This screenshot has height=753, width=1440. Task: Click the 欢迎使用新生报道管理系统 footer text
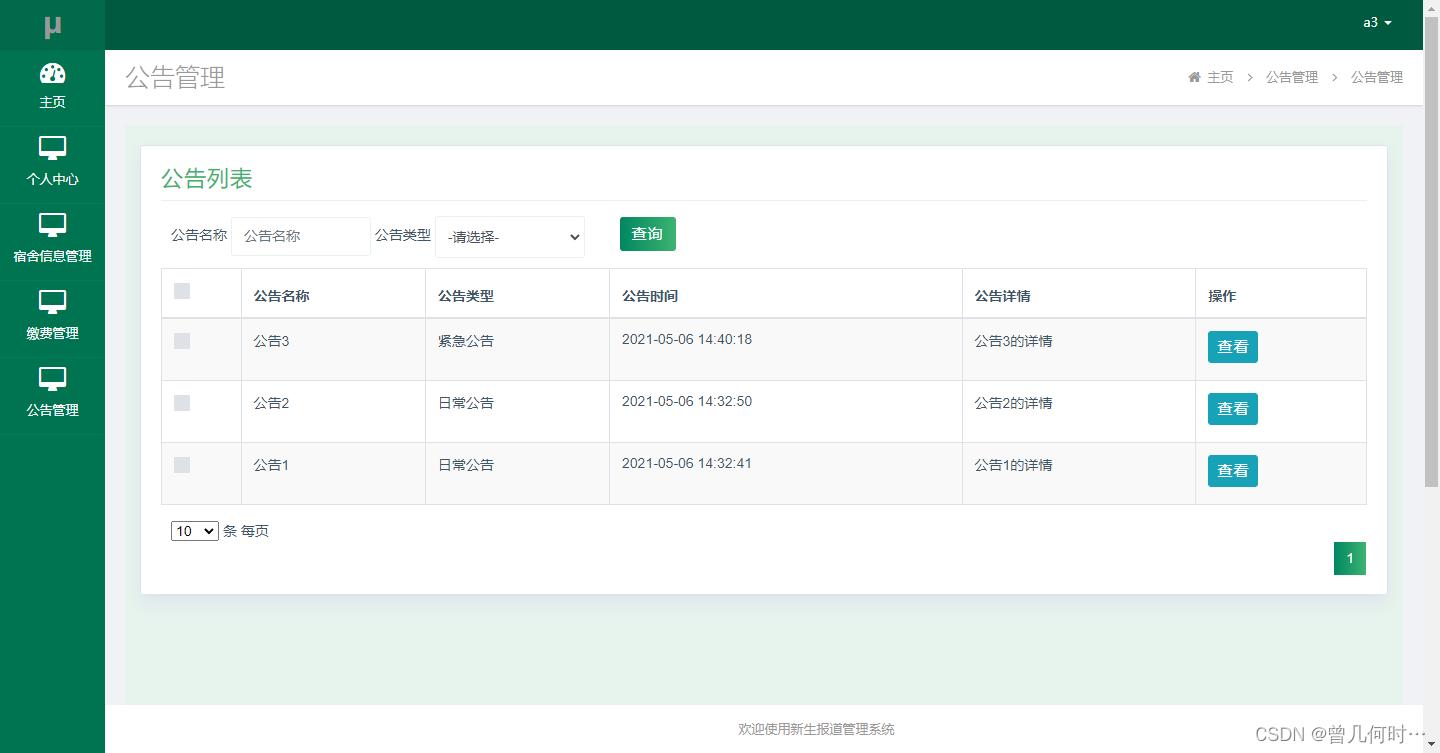pos(816,730)
